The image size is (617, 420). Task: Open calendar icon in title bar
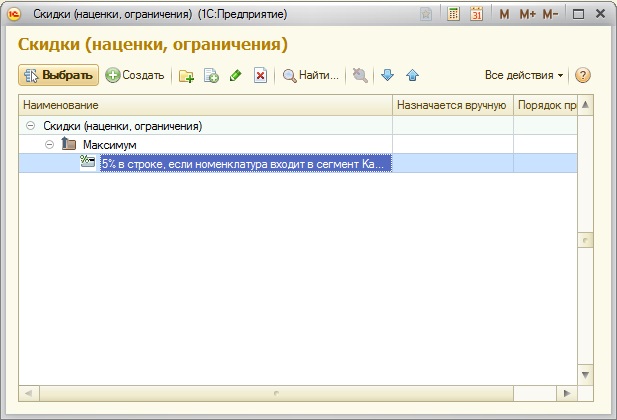(476, 15)
